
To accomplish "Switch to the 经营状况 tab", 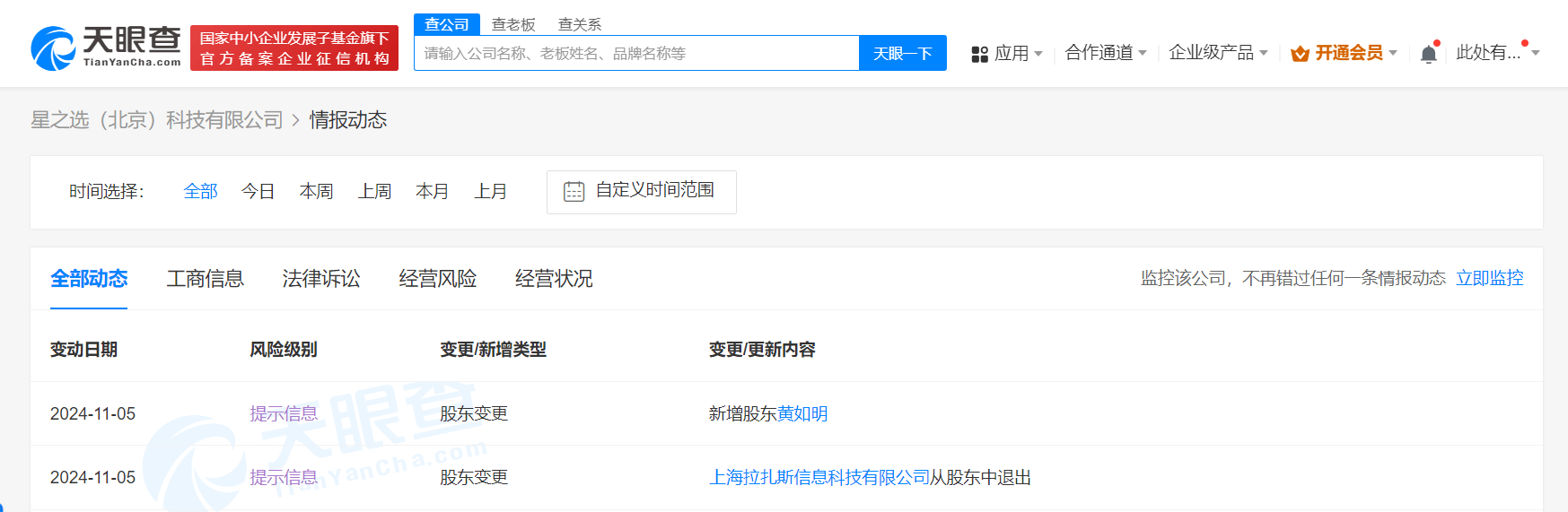I will (x=554, y=279).
